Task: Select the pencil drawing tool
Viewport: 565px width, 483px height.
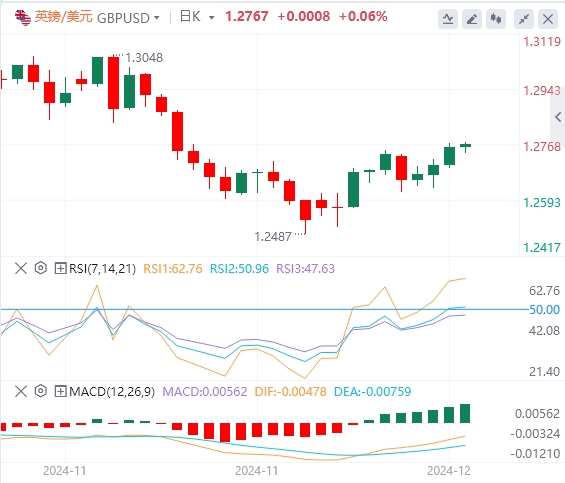Action: (472, 19)
